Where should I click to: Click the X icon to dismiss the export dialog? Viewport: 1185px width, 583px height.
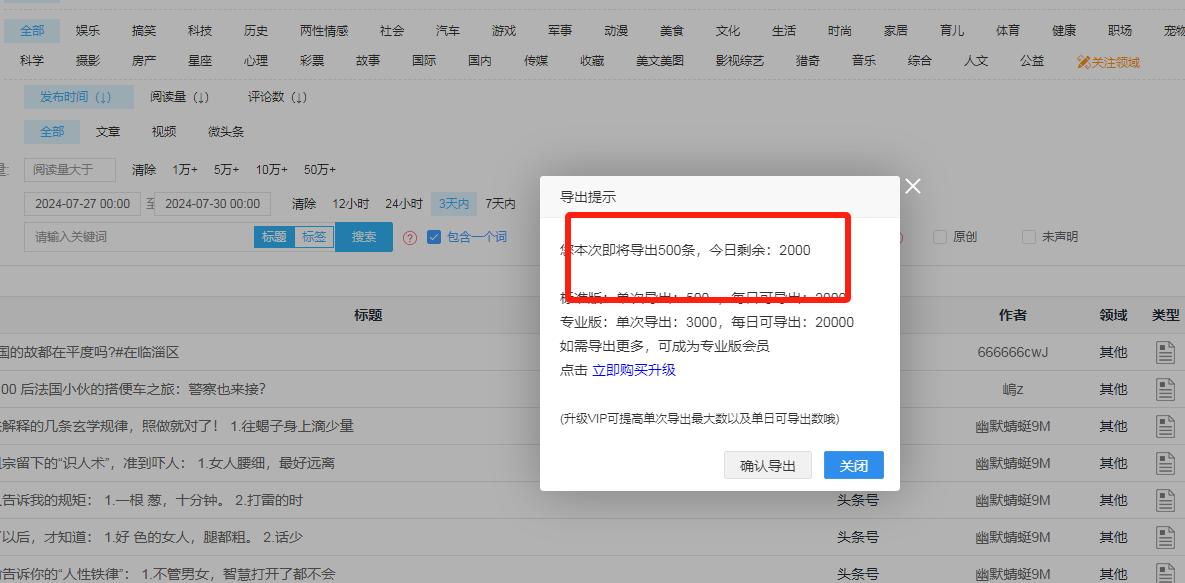(x=912, y=185)
